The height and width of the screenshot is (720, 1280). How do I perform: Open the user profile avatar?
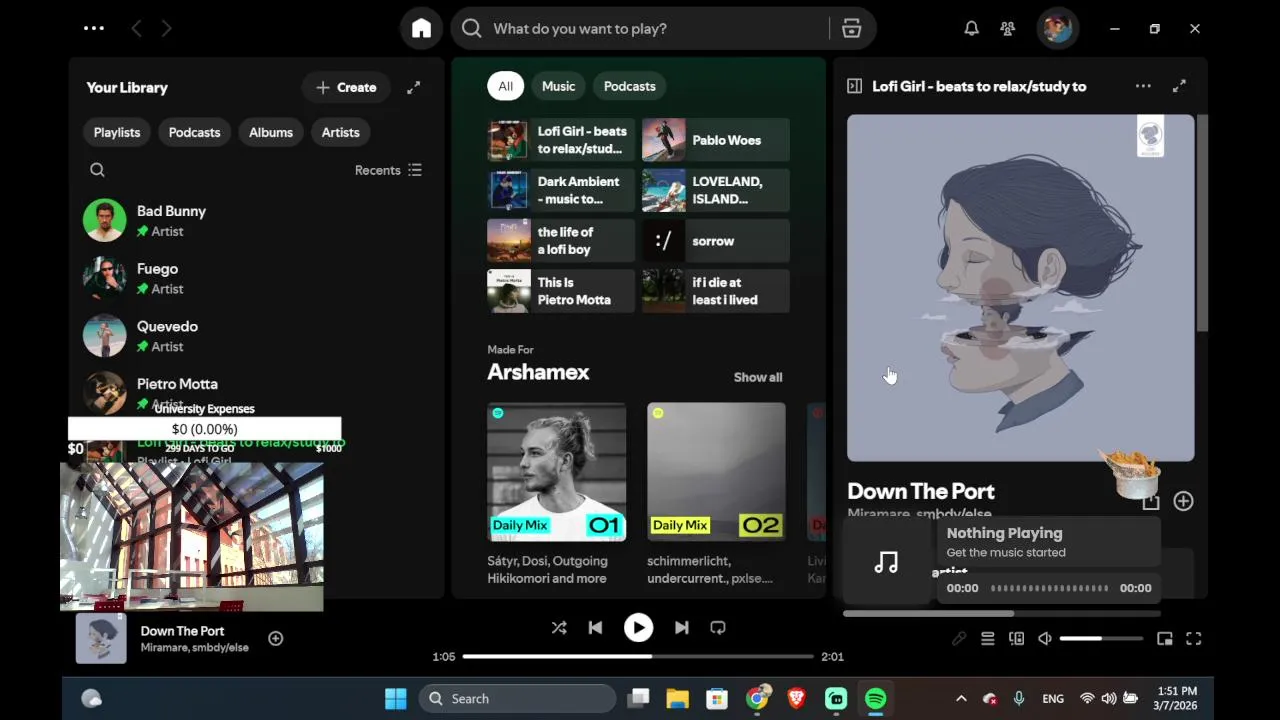1057,28
